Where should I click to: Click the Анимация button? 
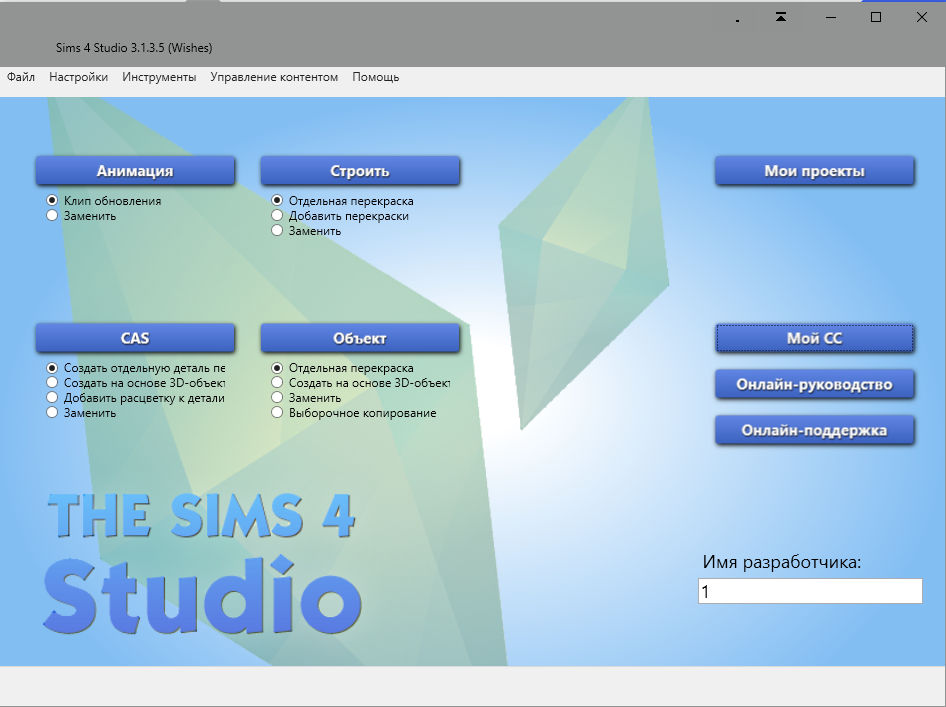[x=136, y=170]
